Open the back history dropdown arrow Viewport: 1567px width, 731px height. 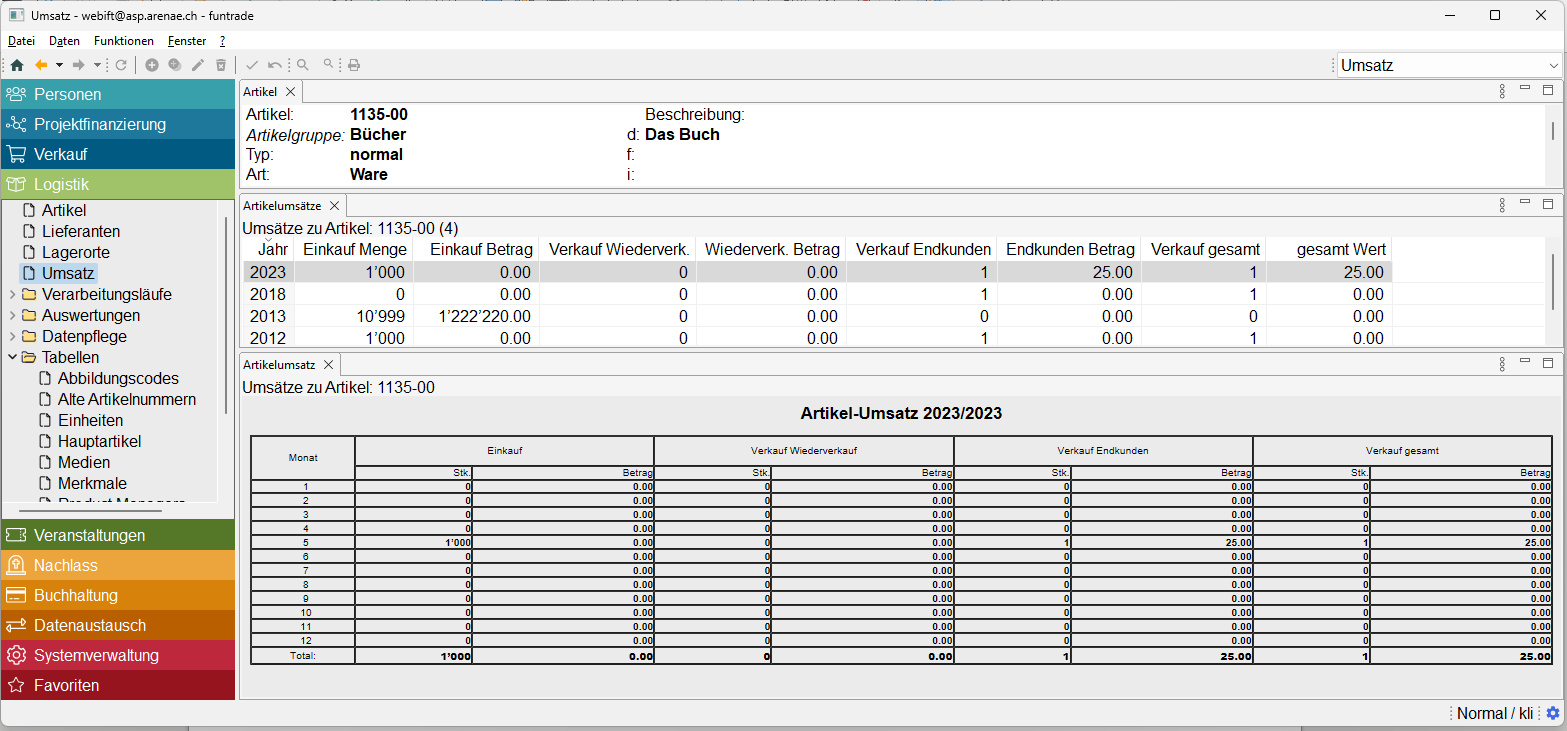59,65
